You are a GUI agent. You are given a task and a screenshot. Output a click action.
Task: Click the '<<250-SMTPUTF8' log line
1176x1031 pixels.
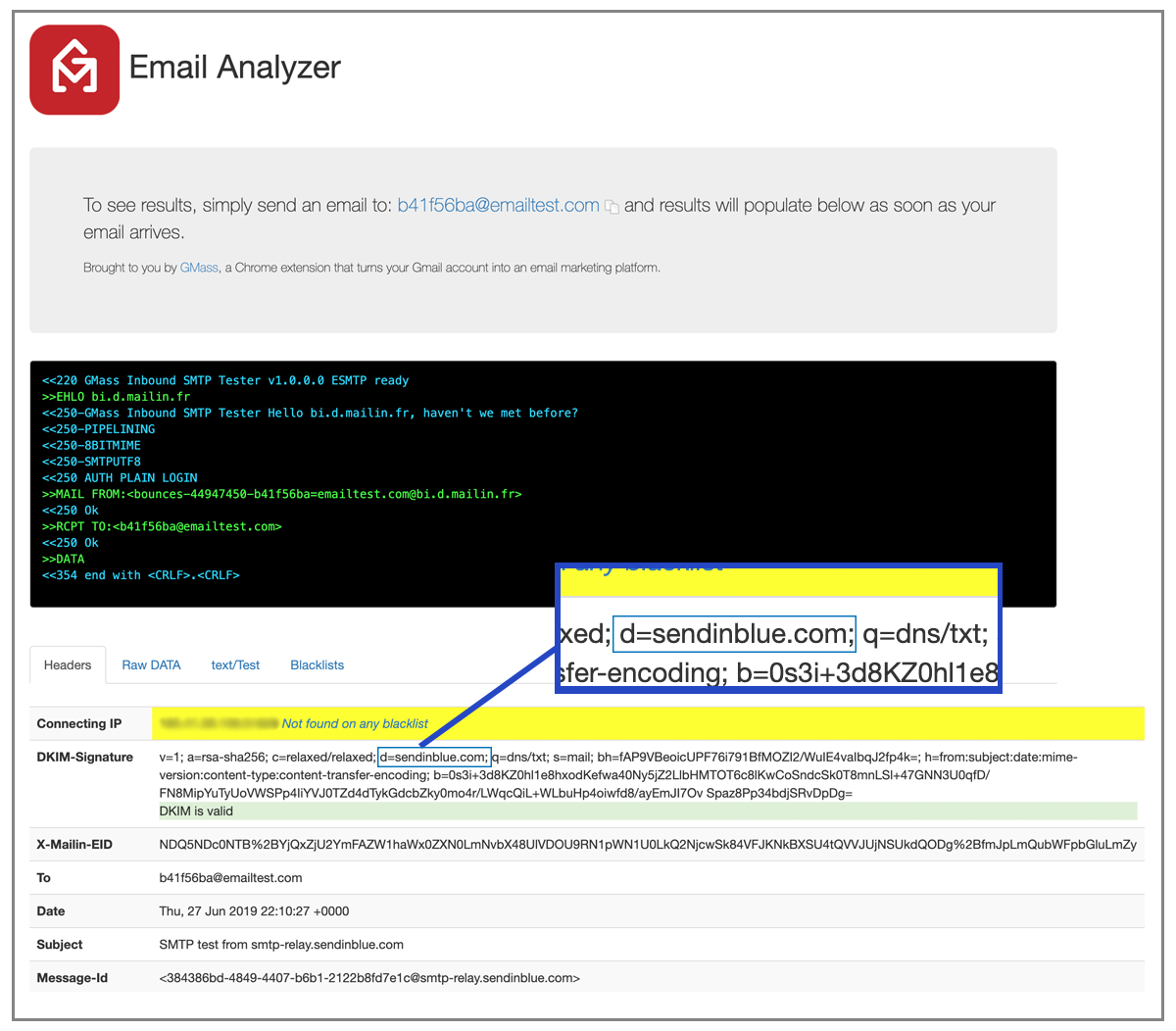tap(91, 461)
